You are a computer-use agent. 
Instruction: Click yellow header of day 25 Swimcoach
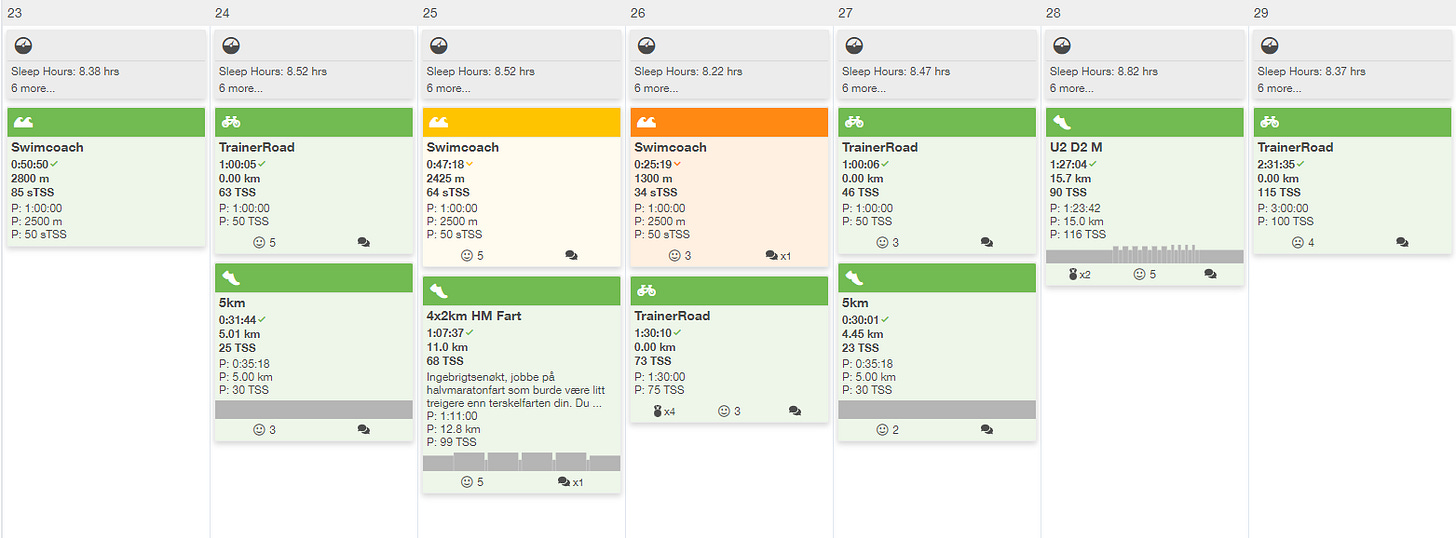[x=522, y=122]
